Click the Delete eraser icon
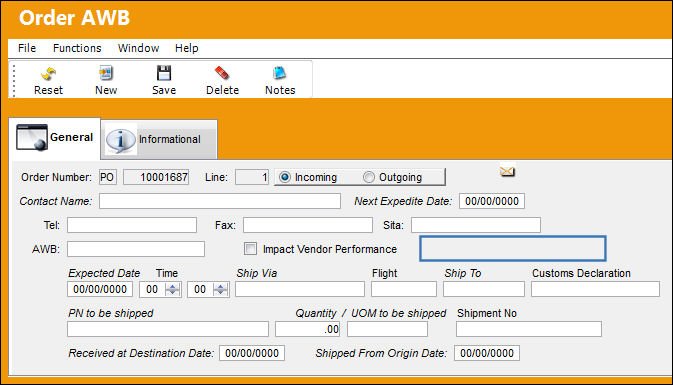The width and height of the screenshot is (673, 385). (222, 73)
